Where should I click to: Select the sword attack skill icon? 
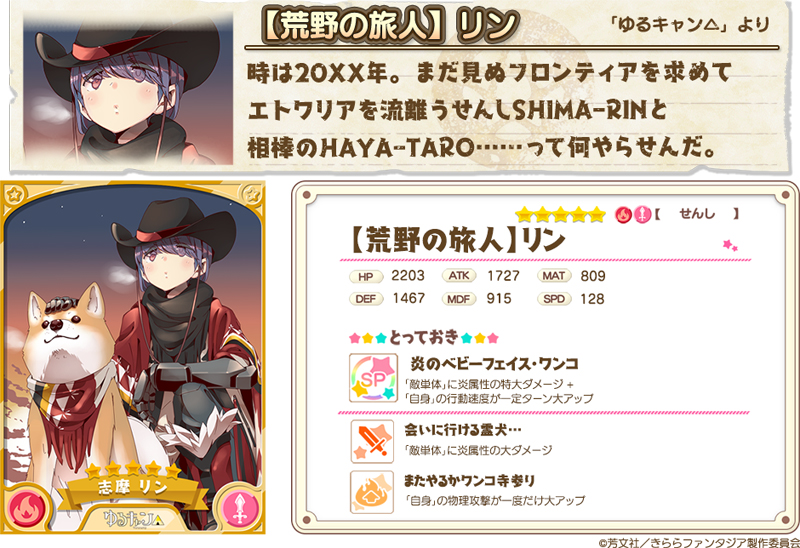[x=372, y=441]
